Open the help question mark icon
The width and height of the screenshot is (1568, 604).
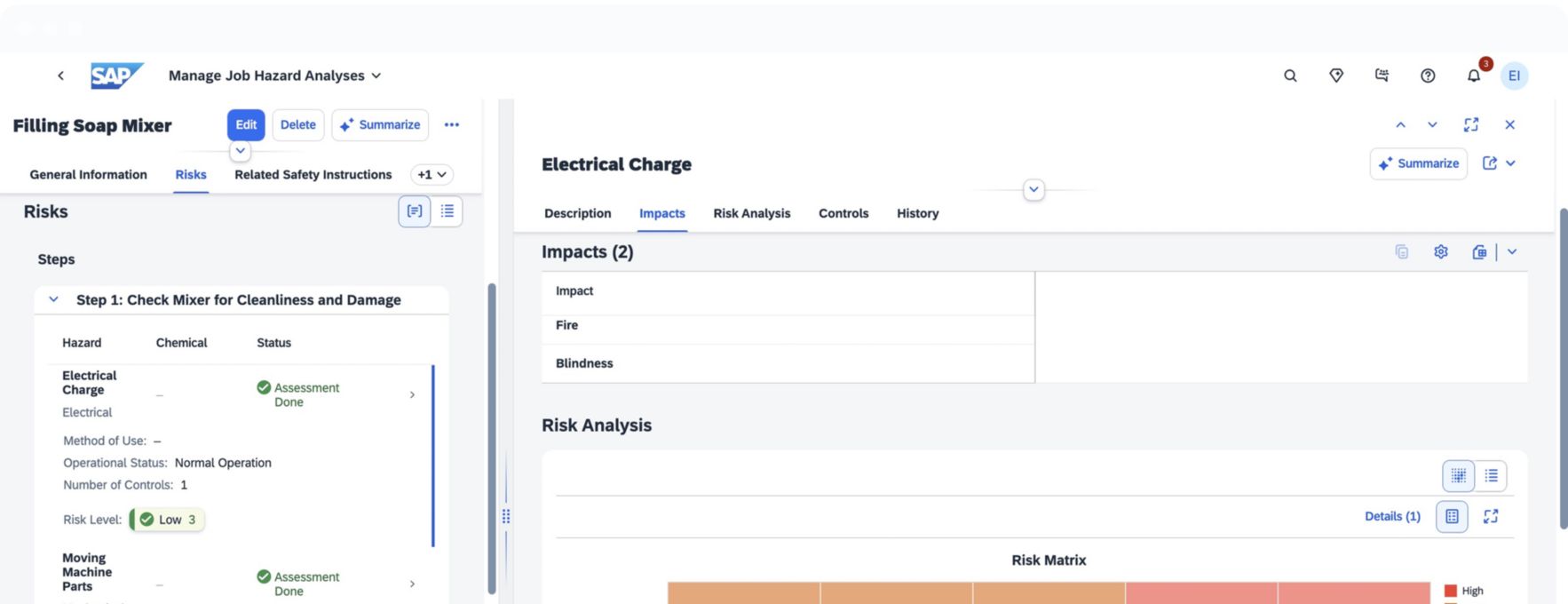[x=1427, y=76]
